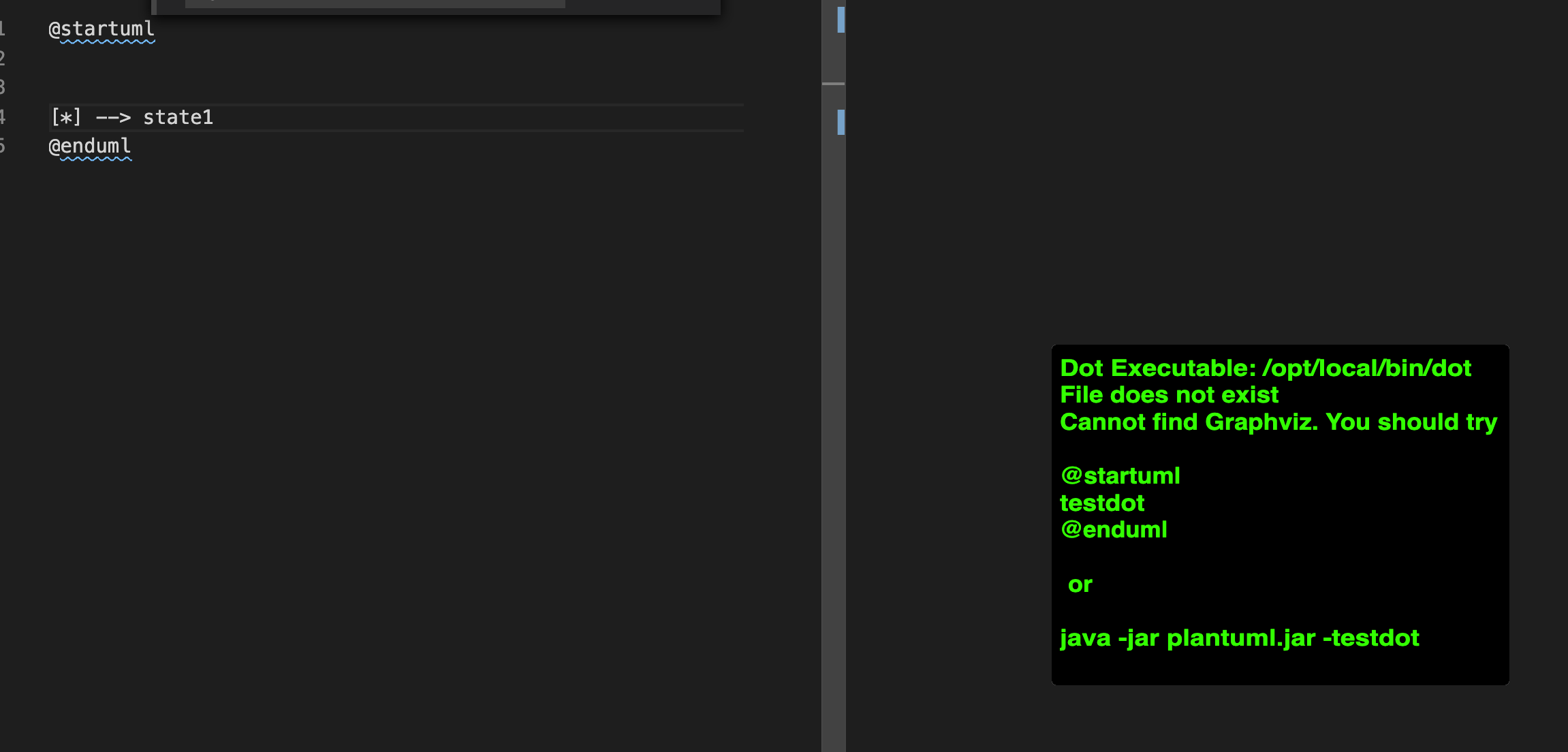Click the java -jar plantuml.jar -testdot command text
Screen dimensions: 1568x752
1239,638
